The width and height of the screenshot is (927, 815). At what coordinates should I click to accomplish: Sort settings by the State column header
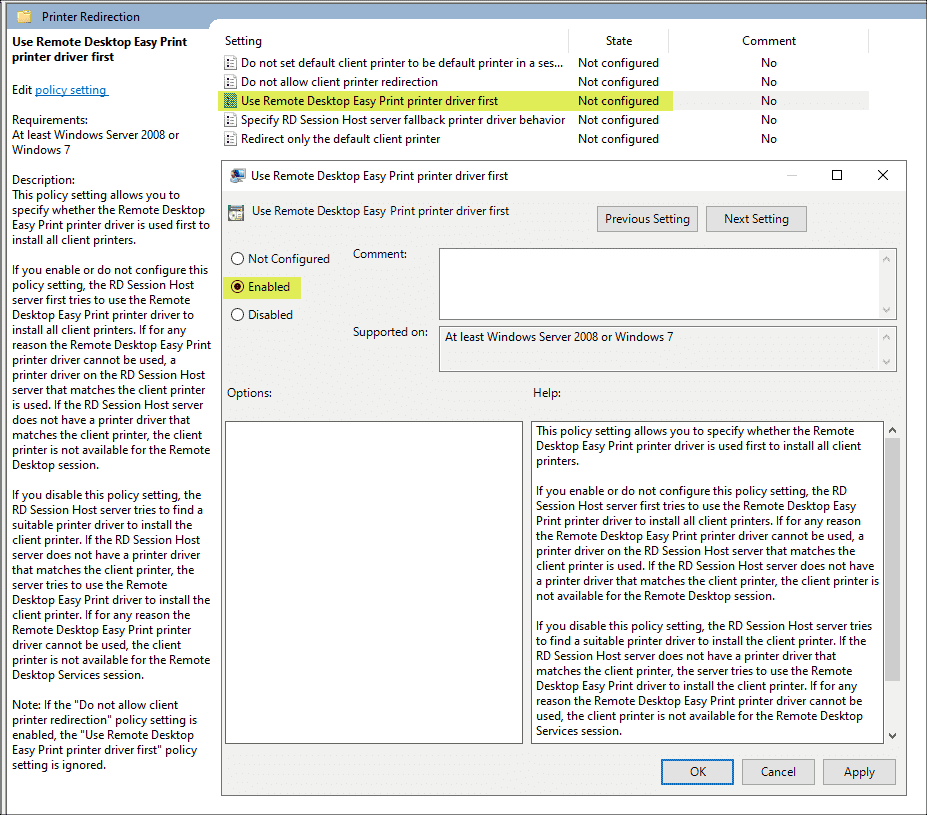click(618, 41)
